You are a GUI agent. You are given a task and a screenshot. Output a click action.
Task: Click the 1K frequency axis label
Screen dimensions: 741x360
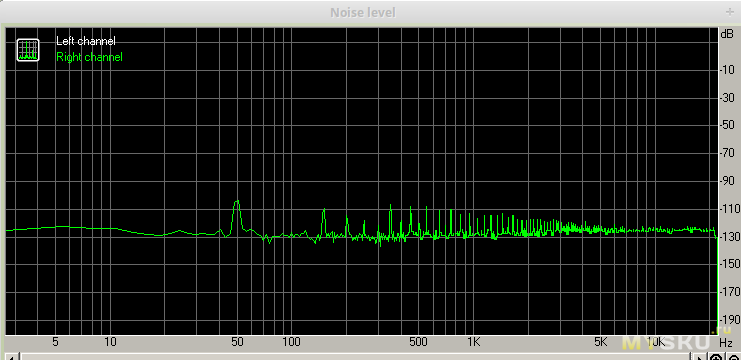(x=473, y=342)
